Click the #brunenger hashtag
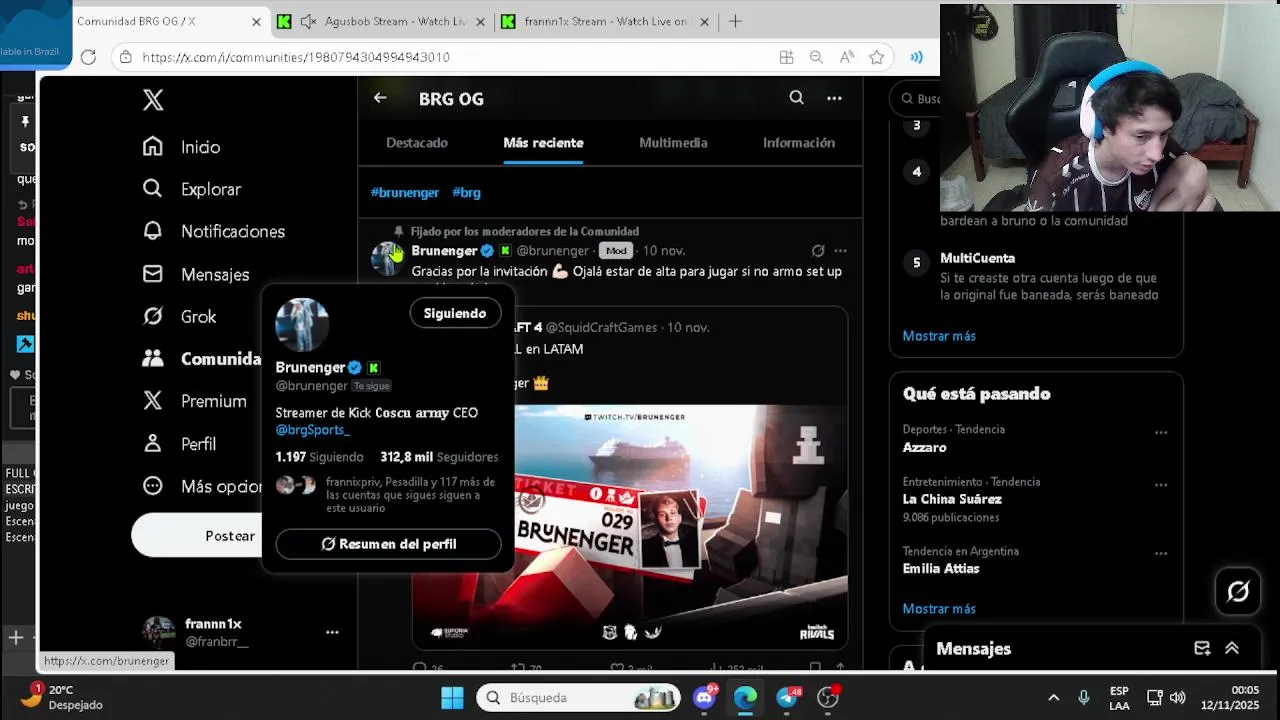This screenshot has height=720, width=1280. [405, 192]
